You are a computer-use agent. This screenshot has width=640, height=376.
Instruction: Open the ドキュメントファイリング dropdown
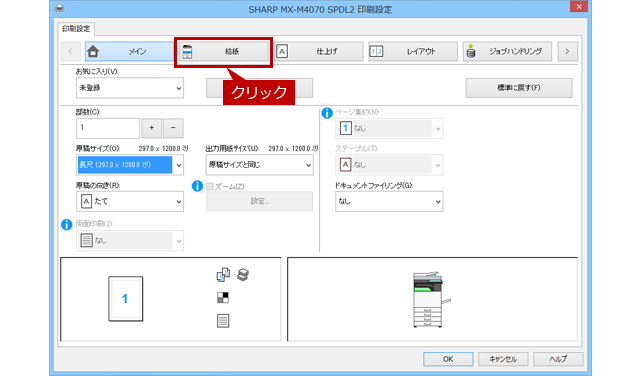[x=389, y=202]
